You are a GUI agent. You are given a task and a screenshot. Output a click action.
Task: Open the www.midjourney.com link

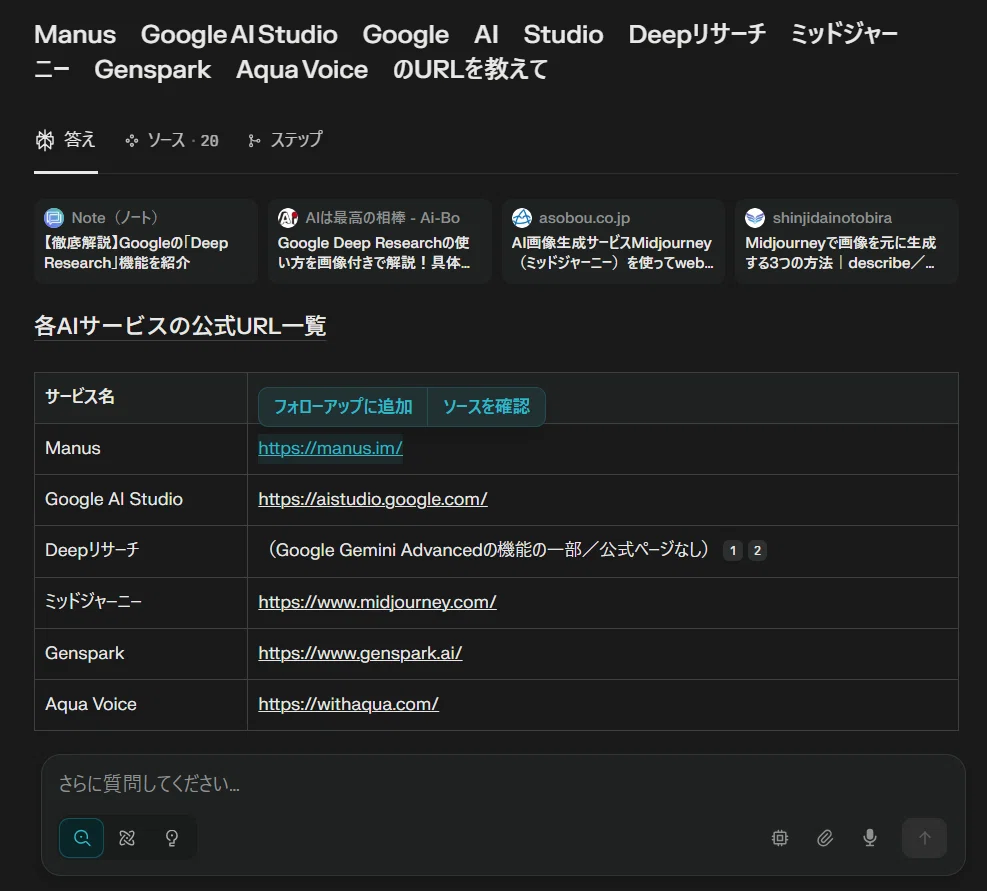(x=377, y=602)
